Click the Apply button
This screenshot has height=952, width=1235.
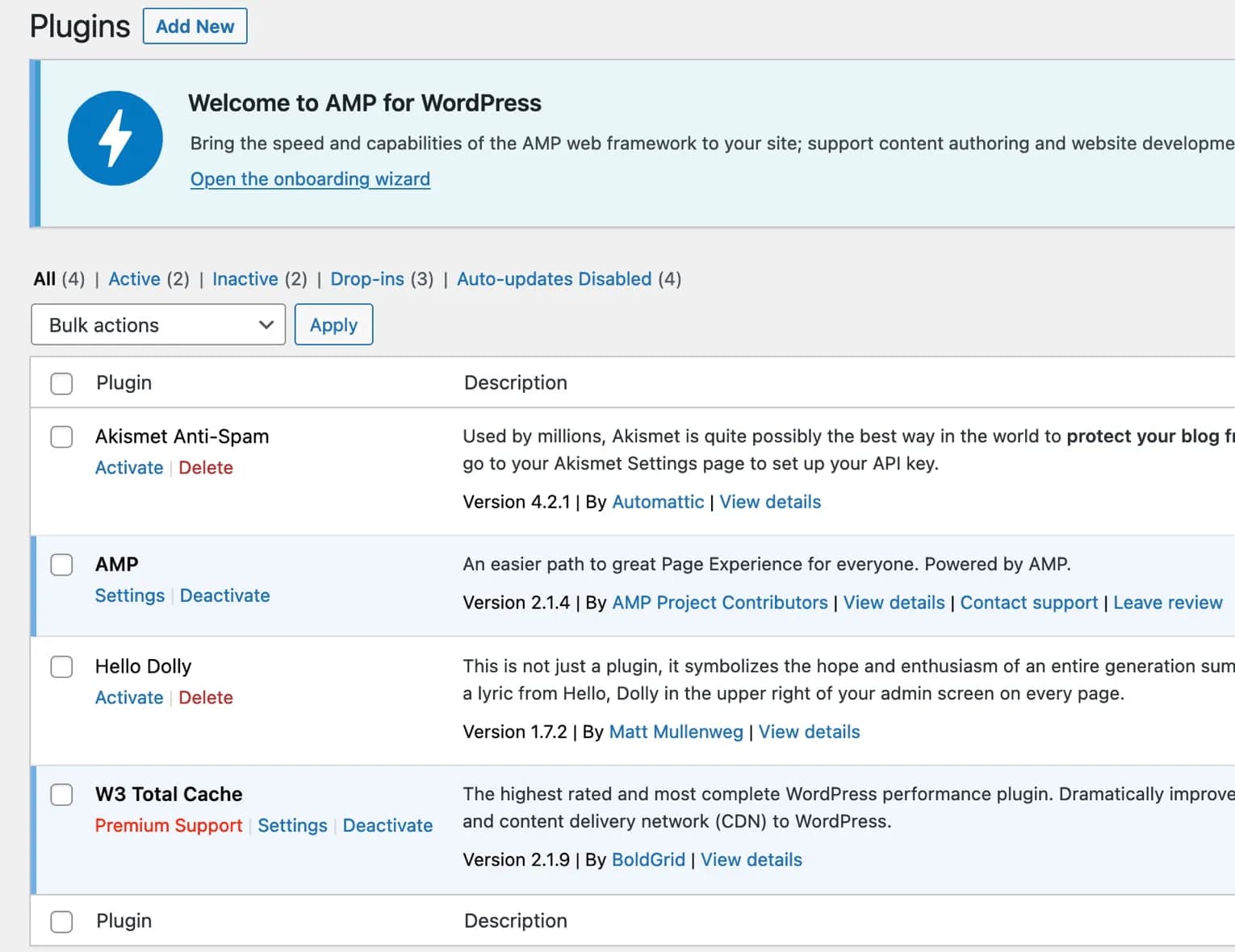[333, 325]
